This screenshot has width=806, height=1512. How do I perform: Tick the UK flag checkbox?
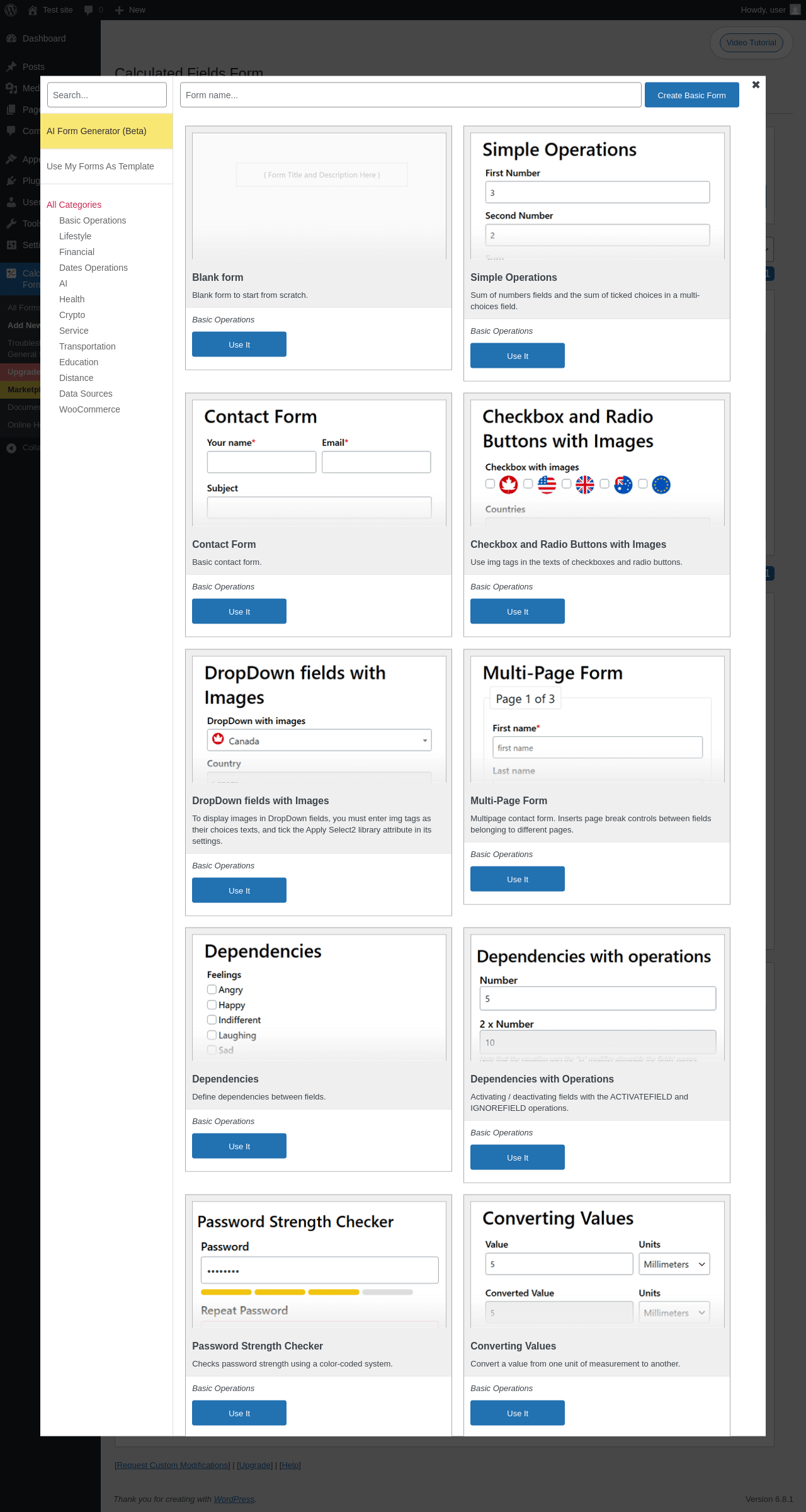coord(567,484)
